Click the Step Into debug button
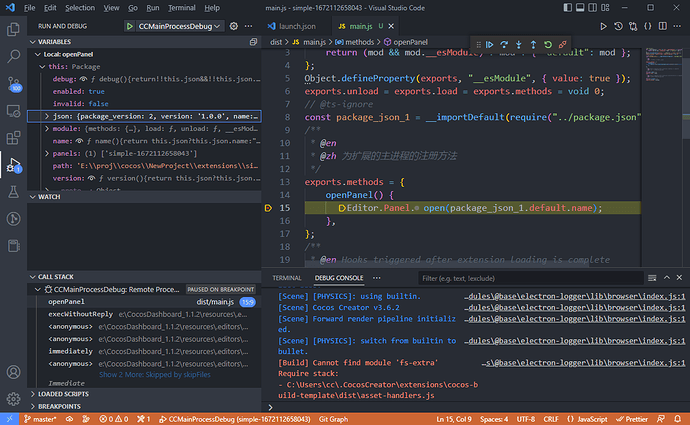This screenshot has height=425, width=690. pos(519,45)
